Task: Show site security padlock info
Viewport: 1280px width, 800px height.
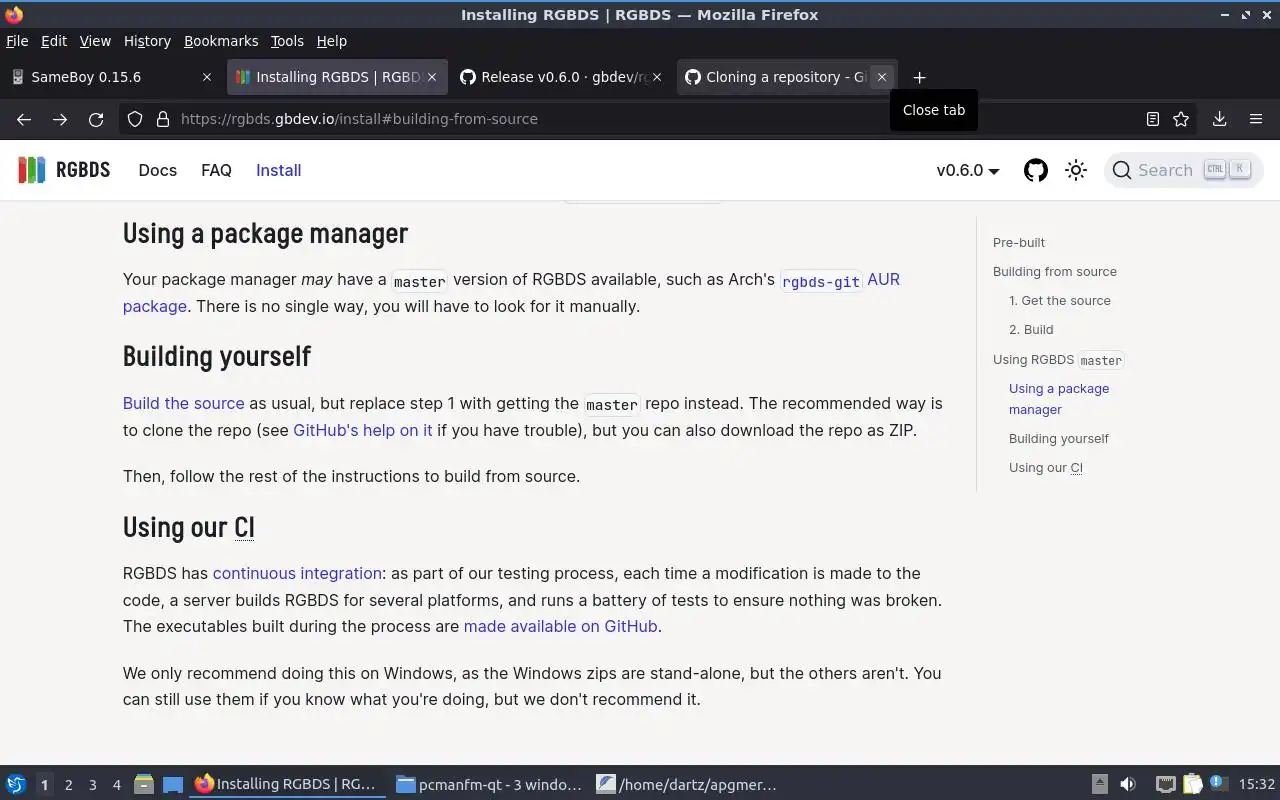Action: (162, 119)
